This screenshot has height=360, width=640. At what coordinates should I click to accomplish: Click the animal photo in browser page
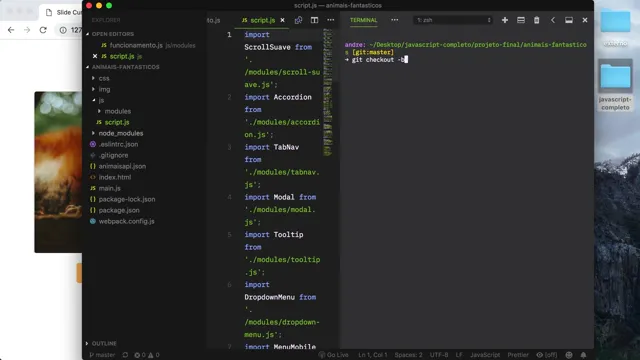[x=58, y=172]
